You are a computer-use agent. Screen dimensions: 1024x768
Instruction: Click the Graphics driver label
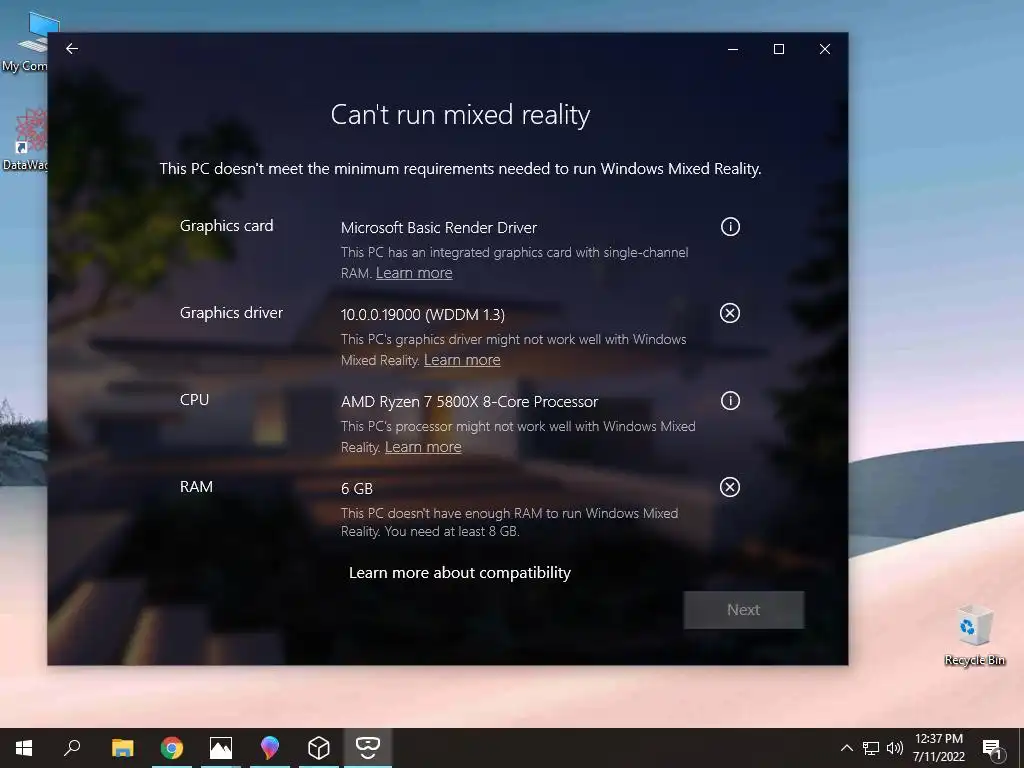coord(231,313)
